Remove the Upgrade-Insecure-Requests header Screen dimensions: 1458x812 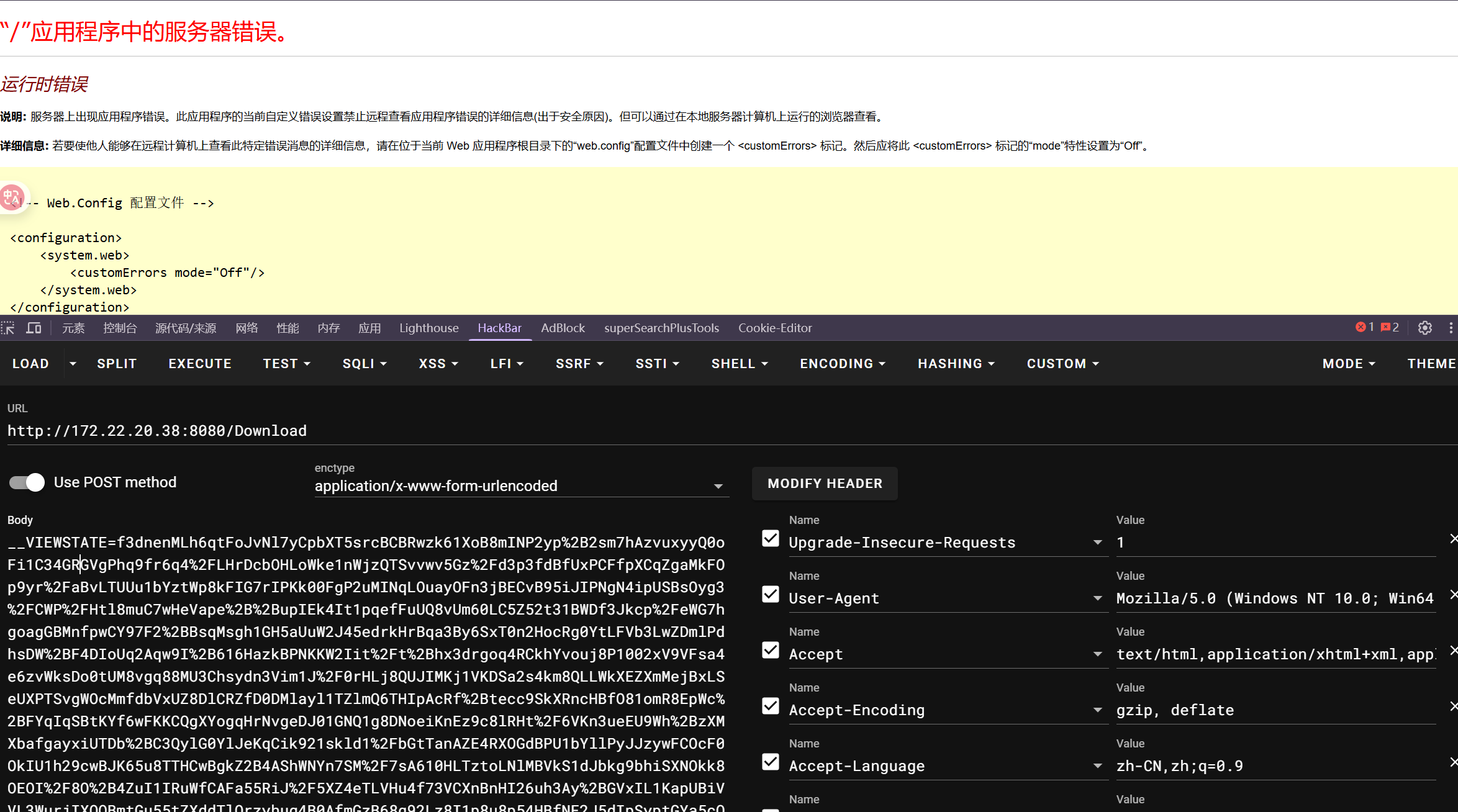pyautogui.click(x=1454, y=539)
